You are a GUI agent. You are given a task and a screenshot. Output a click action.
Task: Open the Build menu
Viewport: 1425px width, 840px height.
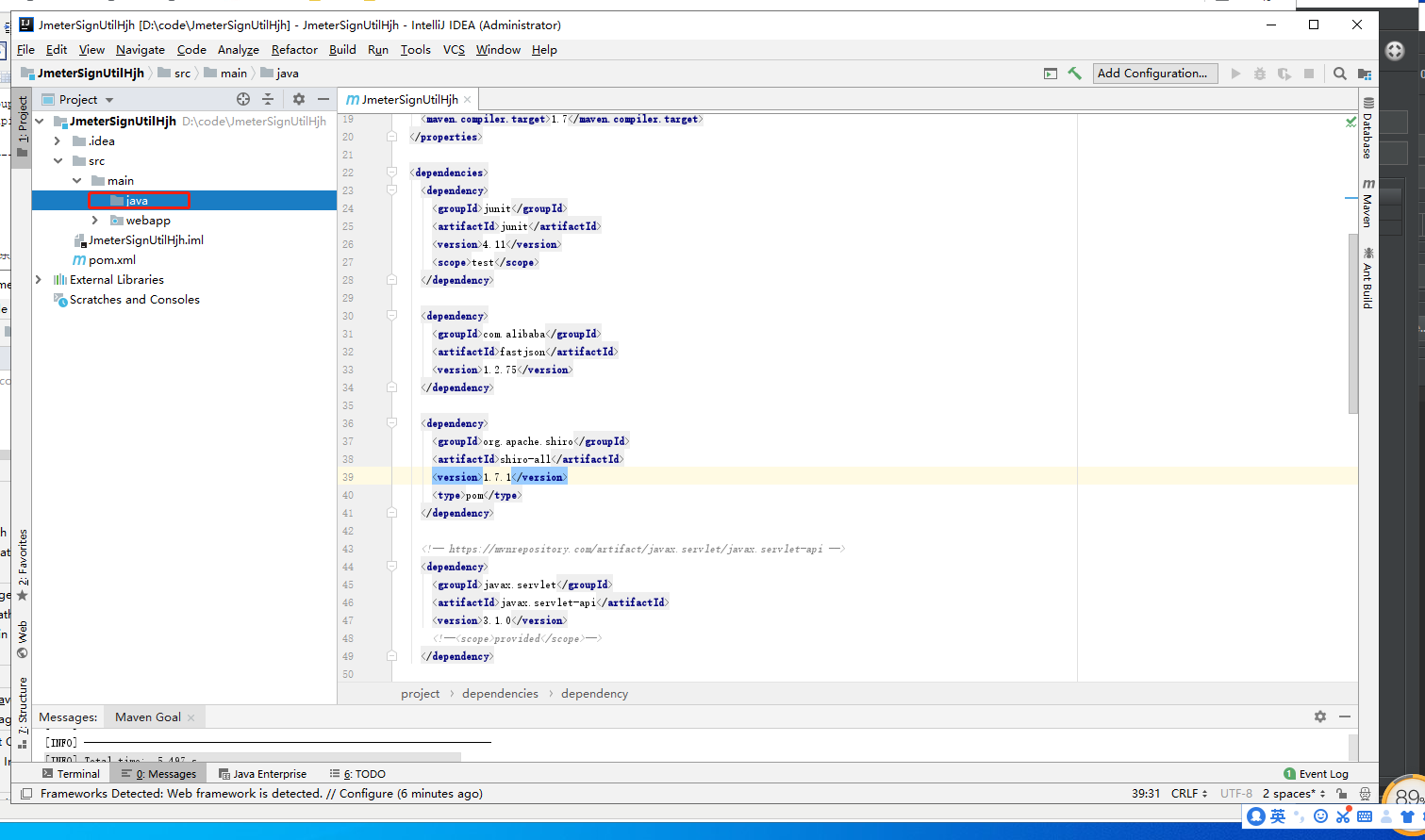coord(342,50)
